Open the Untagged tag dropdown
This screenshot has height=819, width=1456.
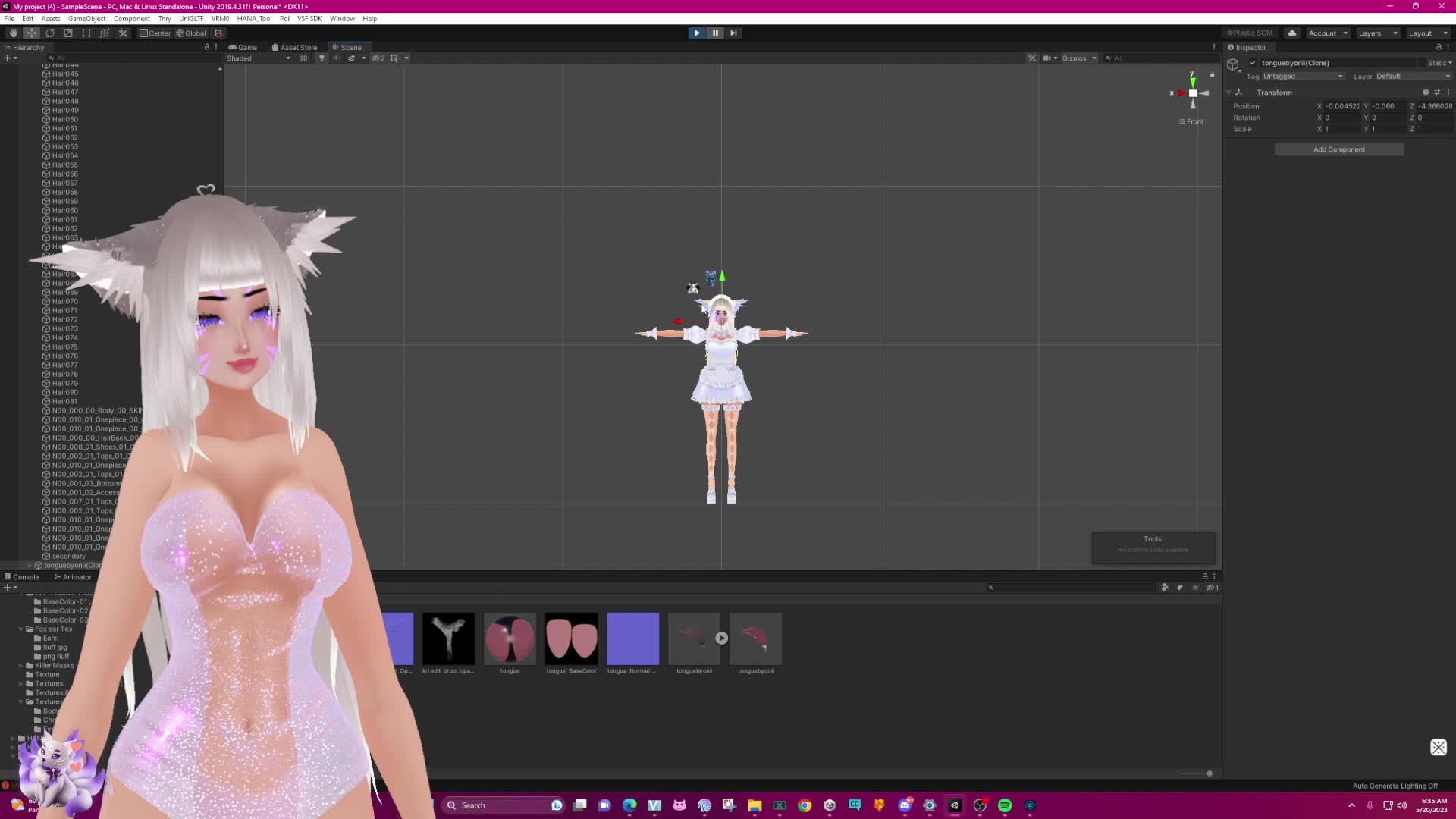(1303, 77)
